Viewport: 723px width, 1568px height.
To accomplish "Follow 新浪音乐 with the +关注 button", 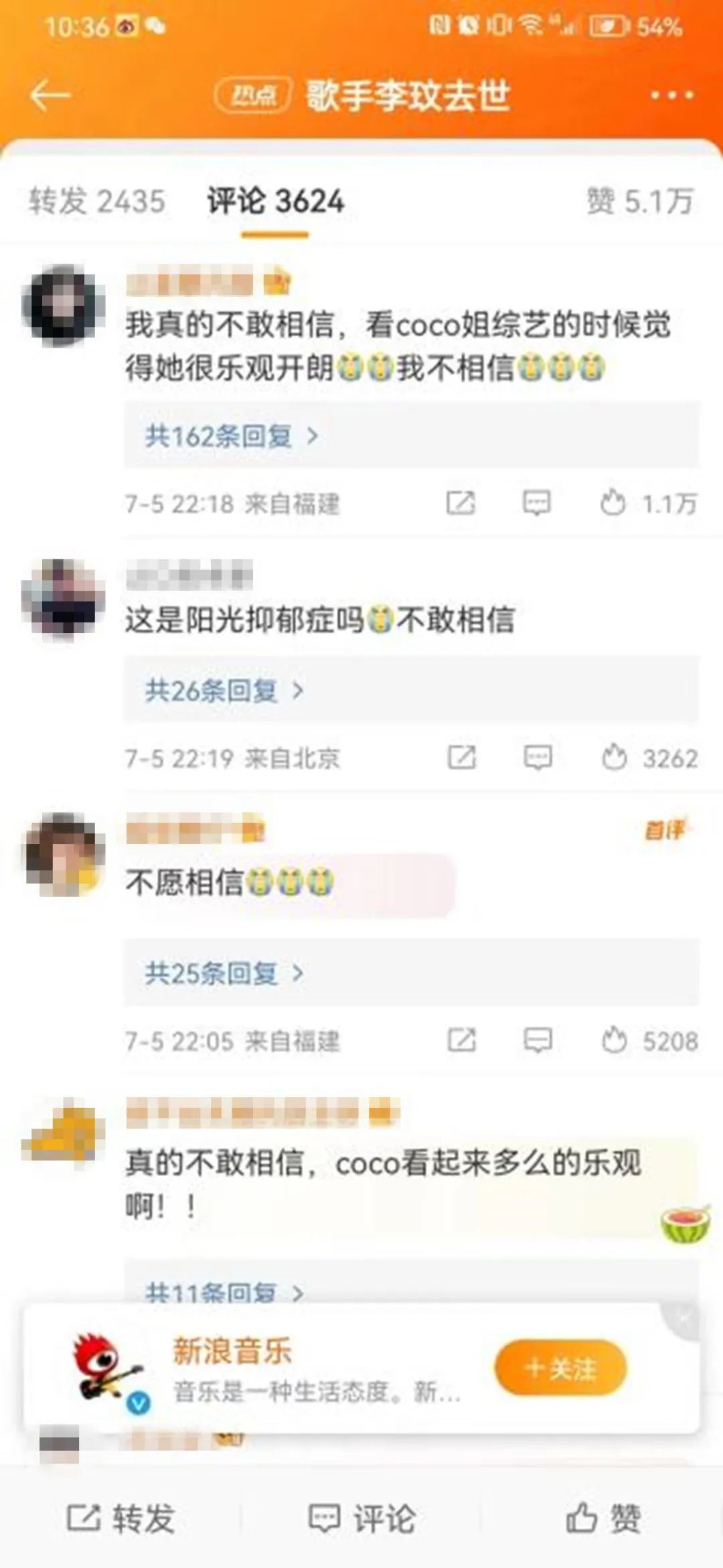I will coord(561,1368).
